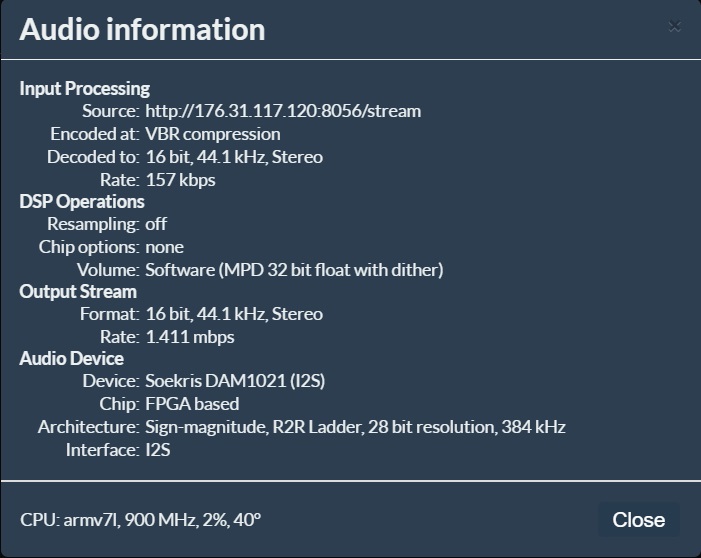The width and height of the screenshot is (701, 558).
Task: Click the 157 kbps rate value
Action: [x=180, y=180]
